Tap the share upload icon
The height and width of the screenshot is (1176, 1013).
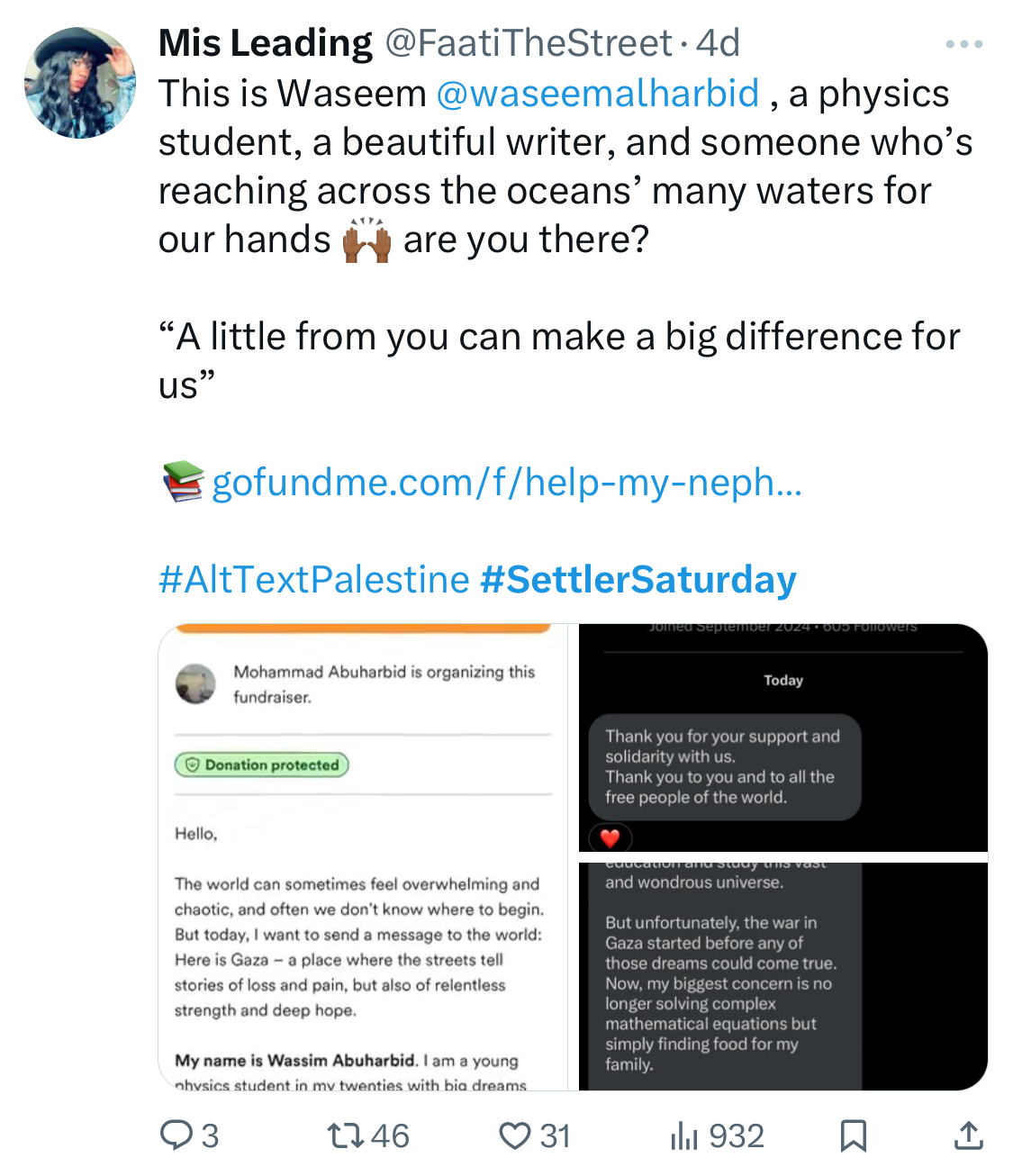pyautogui.click(x=968, y=1135)
